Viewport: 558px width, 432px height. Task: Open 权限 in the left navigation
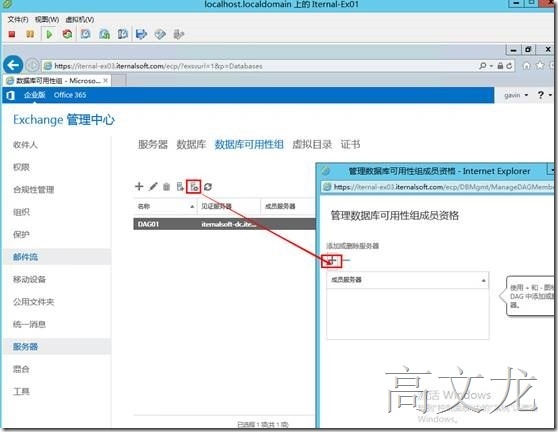pyautogui.click(x=21, y=167)
